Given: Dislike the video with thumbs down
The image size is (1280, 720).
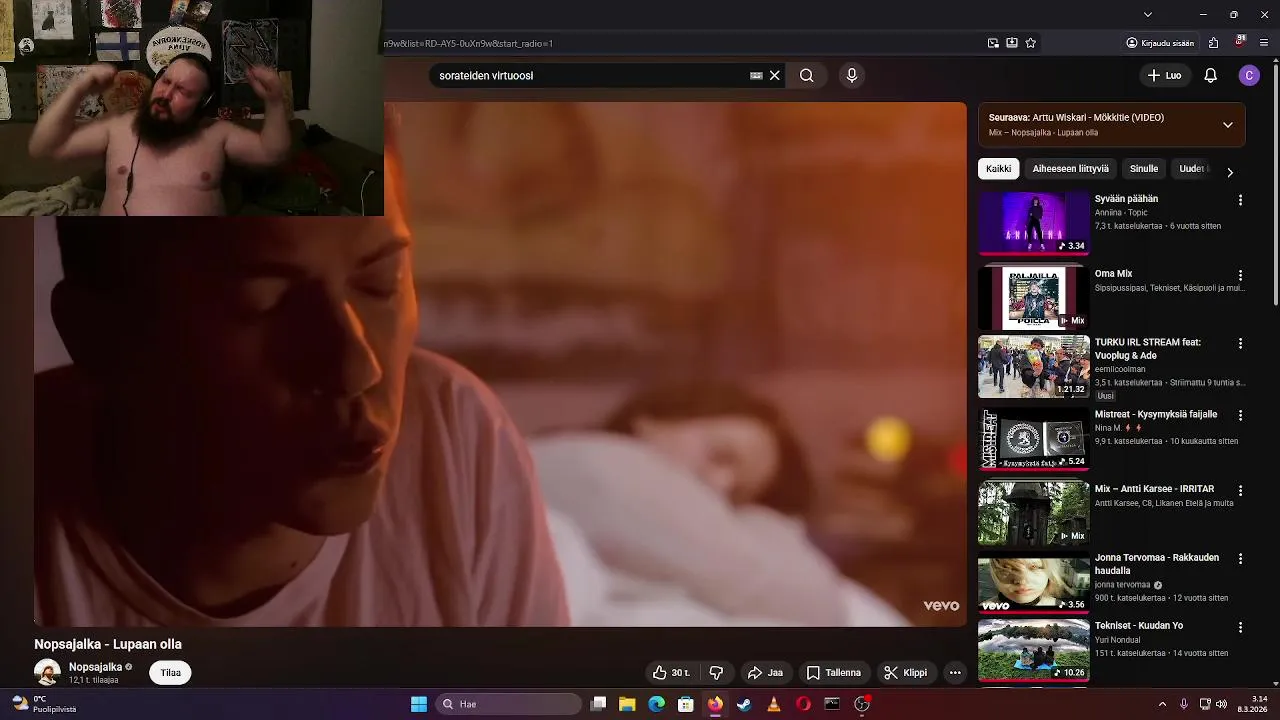Looking at the screenshot, I should tap(716, 673).
